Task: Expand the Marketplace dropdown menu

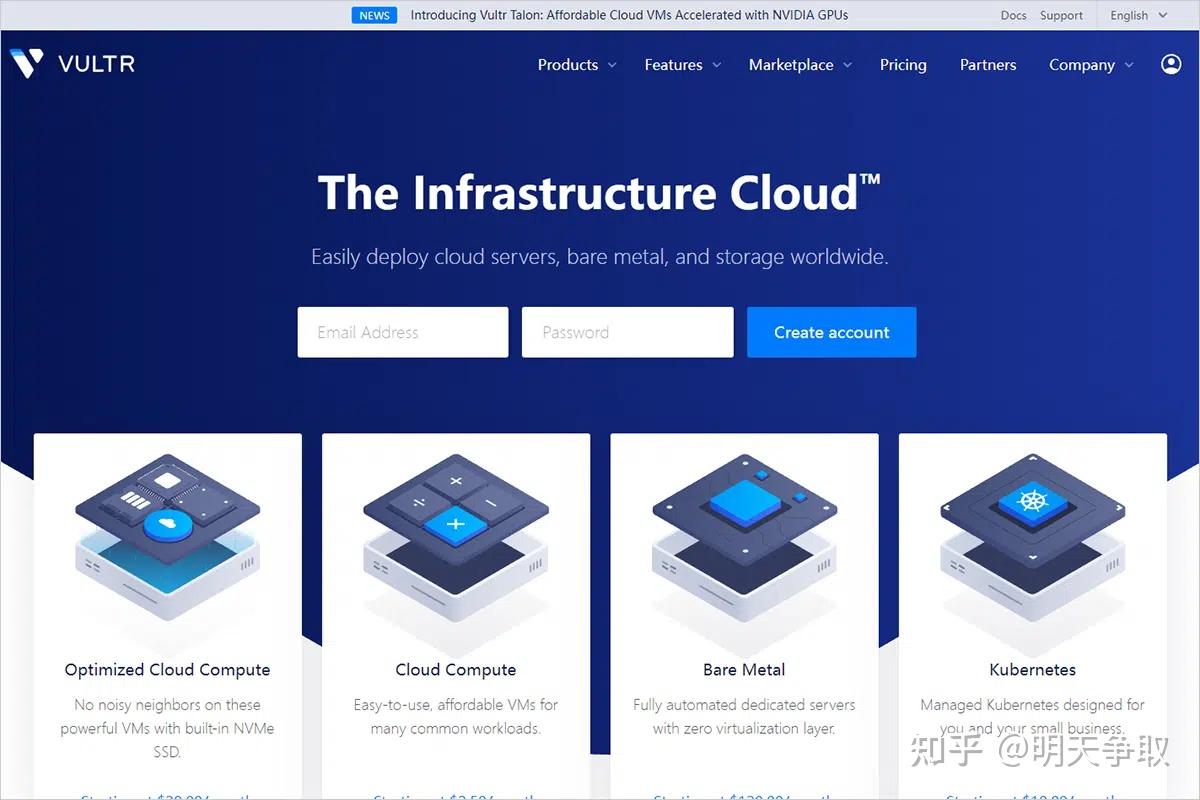Action: point(800,65)
